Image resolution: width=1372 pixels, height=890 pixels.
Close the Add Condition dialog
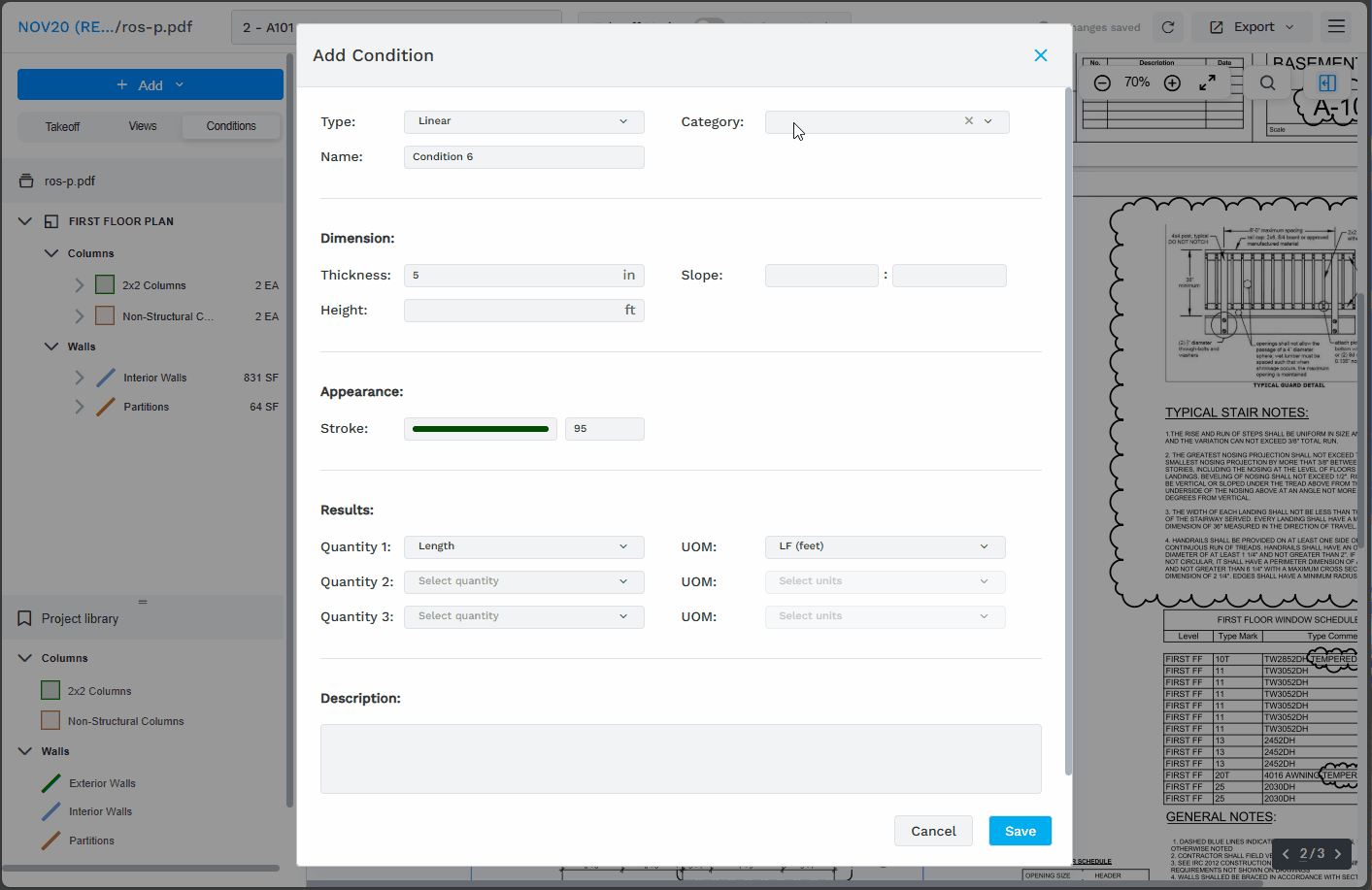point(1040,55)
